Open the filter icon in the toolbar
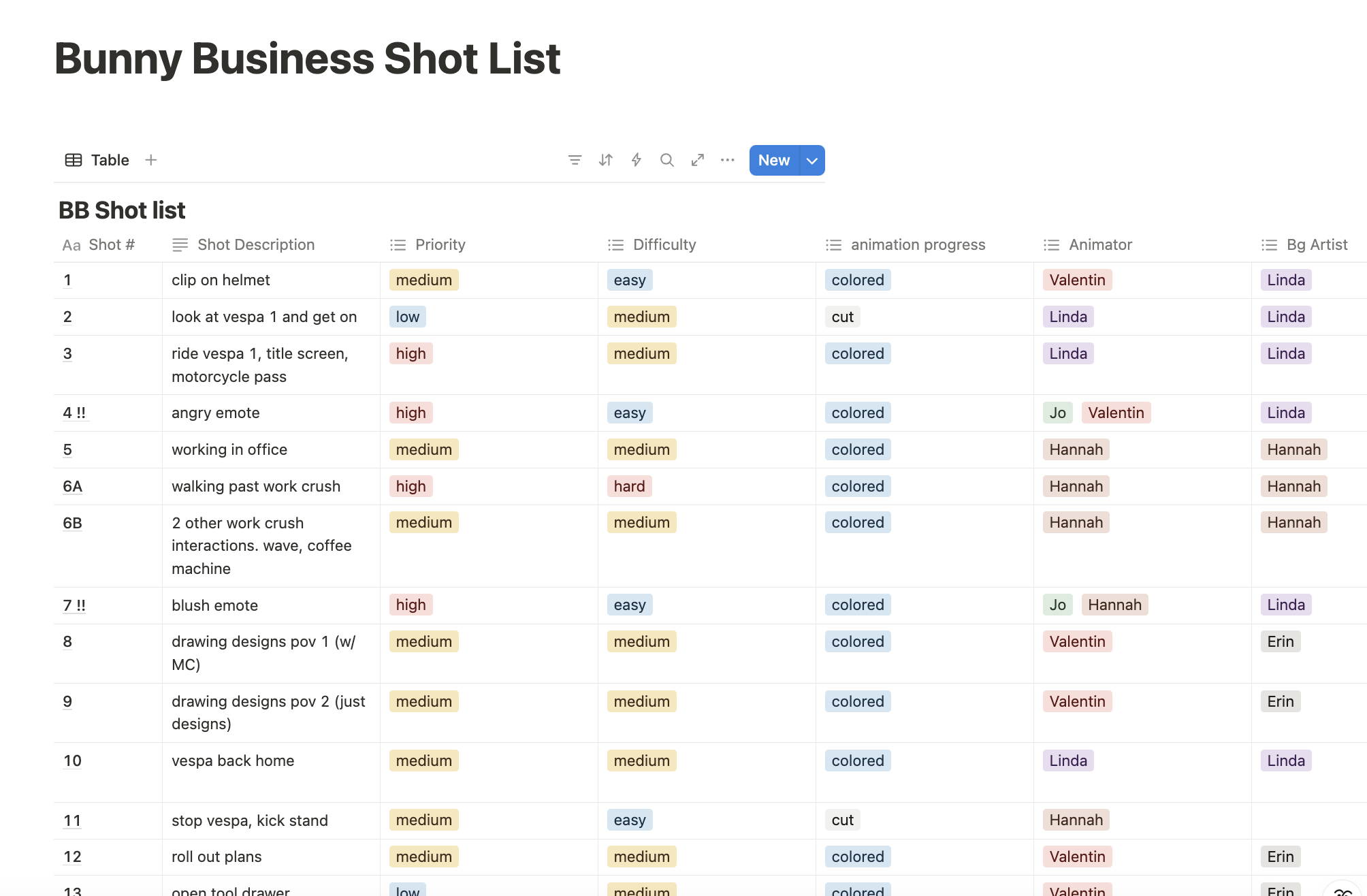 pos(575,160)
